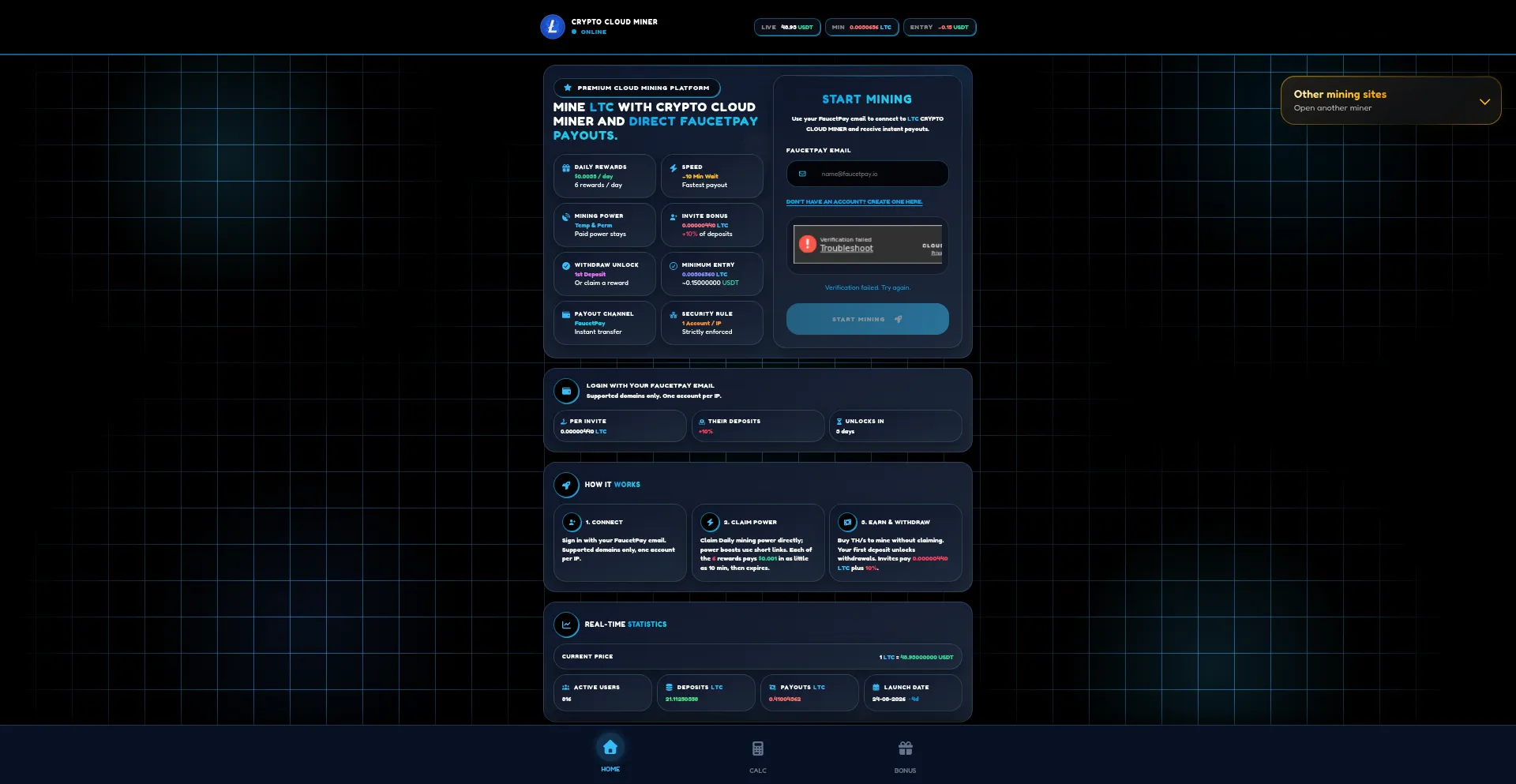Screen dimensions: 1516x784
Task: Click the "HOW IT WORKS" heading
Action: pyautogui.click(x=613, y=485)
